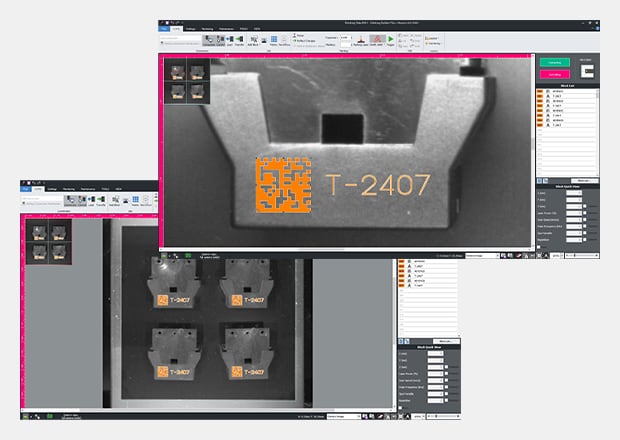620x440 pixels.
Task: Click the T-2407 text marking in the large image
Action: (378, 184)
